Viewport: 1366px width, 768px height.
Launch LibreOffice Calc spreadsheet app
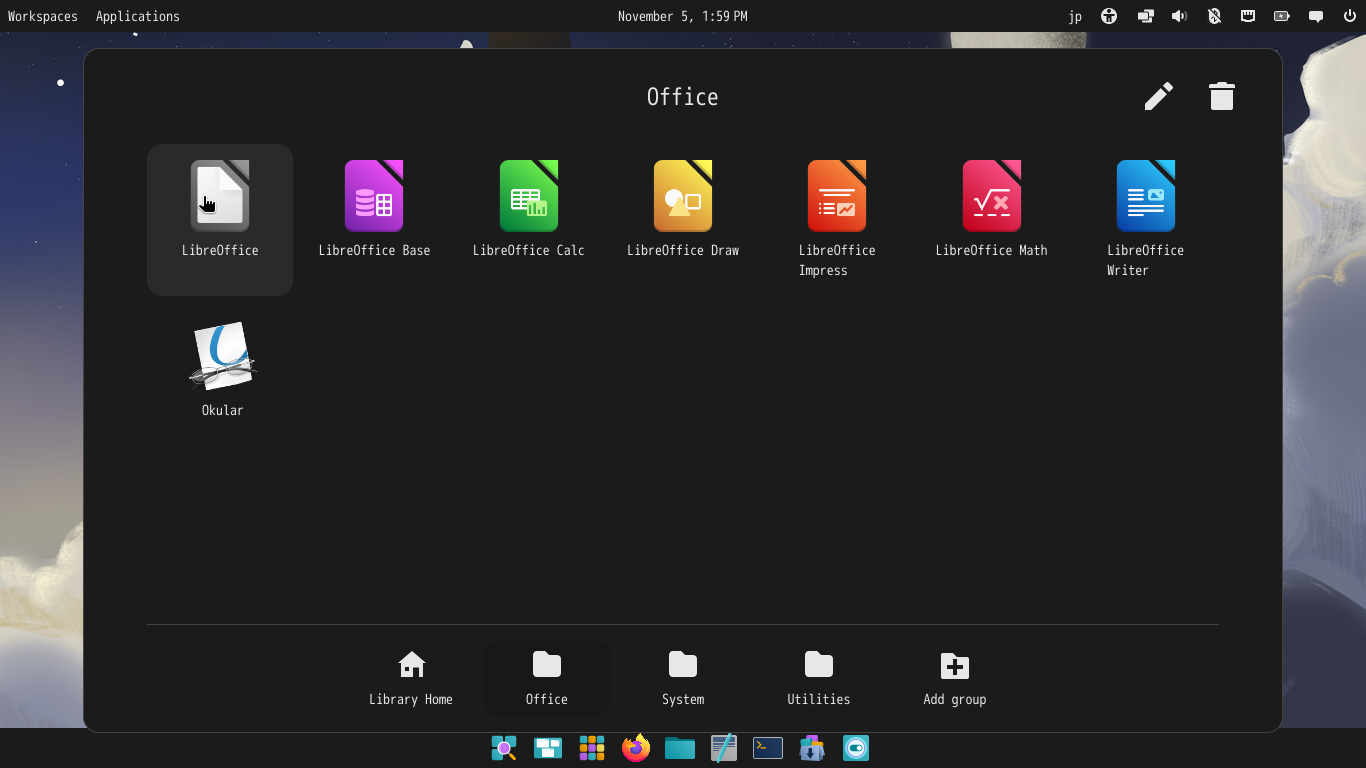(529, 209)
